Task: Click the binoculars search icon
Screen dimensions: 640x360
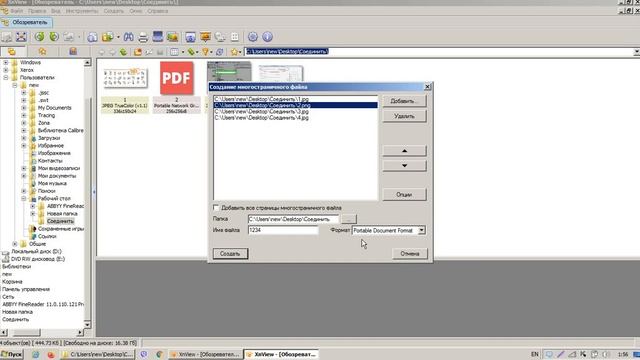Action: click(129, 37)
